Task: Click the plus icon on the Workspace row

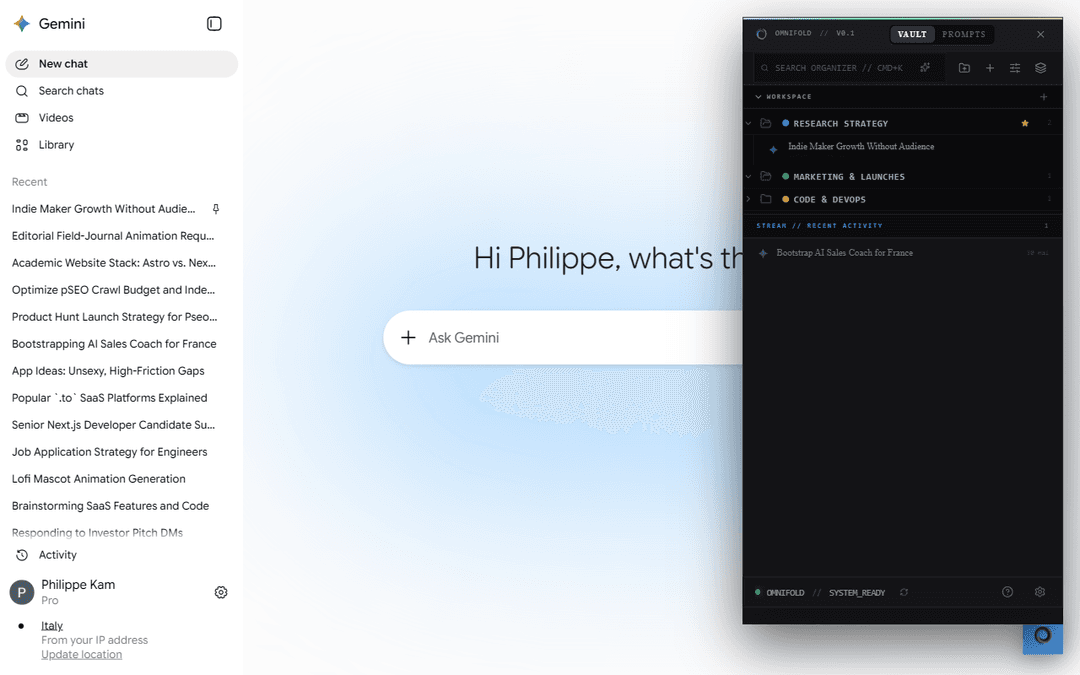Action: (x=1043, y=96)
